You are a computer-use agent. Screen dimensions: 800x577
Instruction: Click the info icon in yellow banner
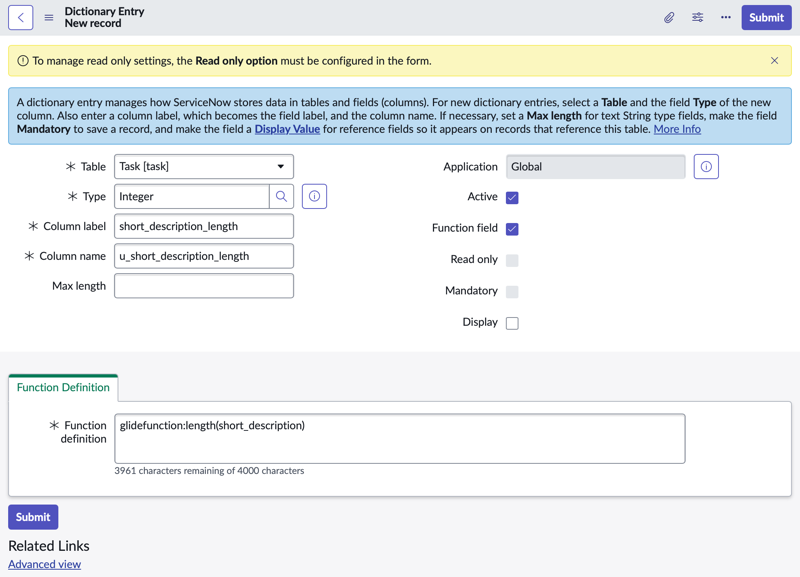pos(23,61)
